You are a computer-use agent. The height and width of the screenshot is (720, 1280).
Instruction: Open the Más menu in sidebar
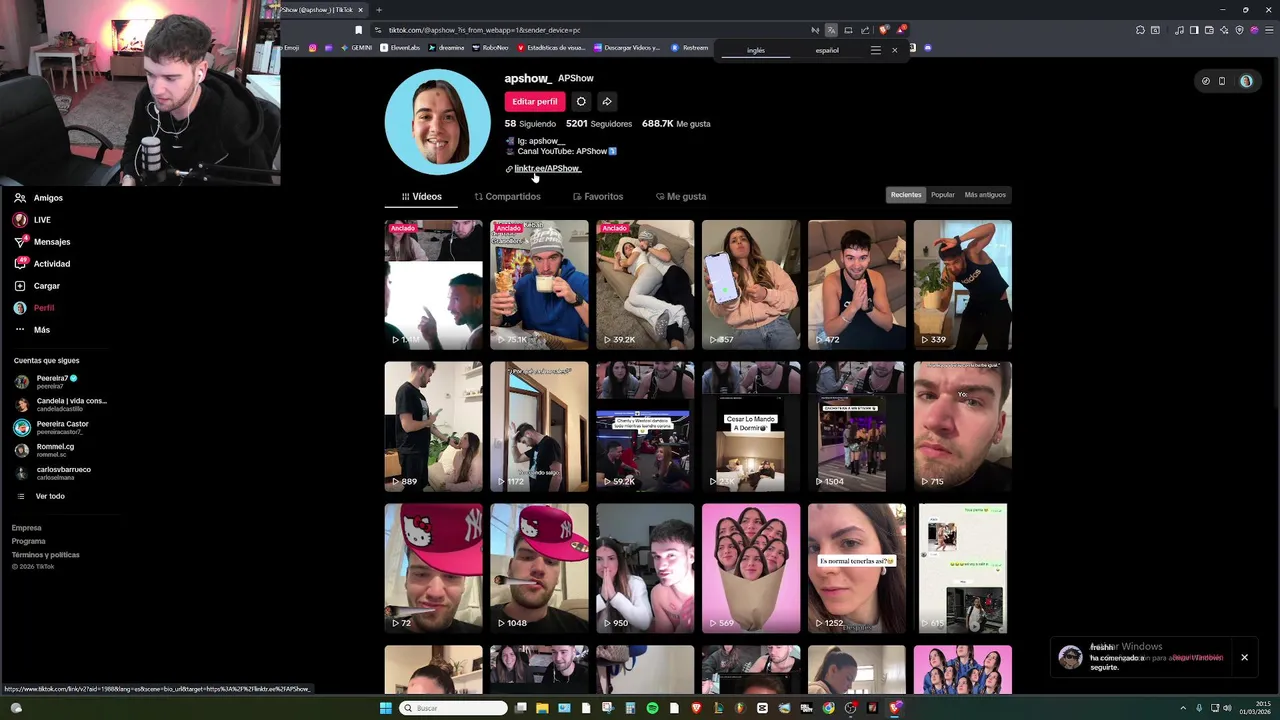(32, 330)
